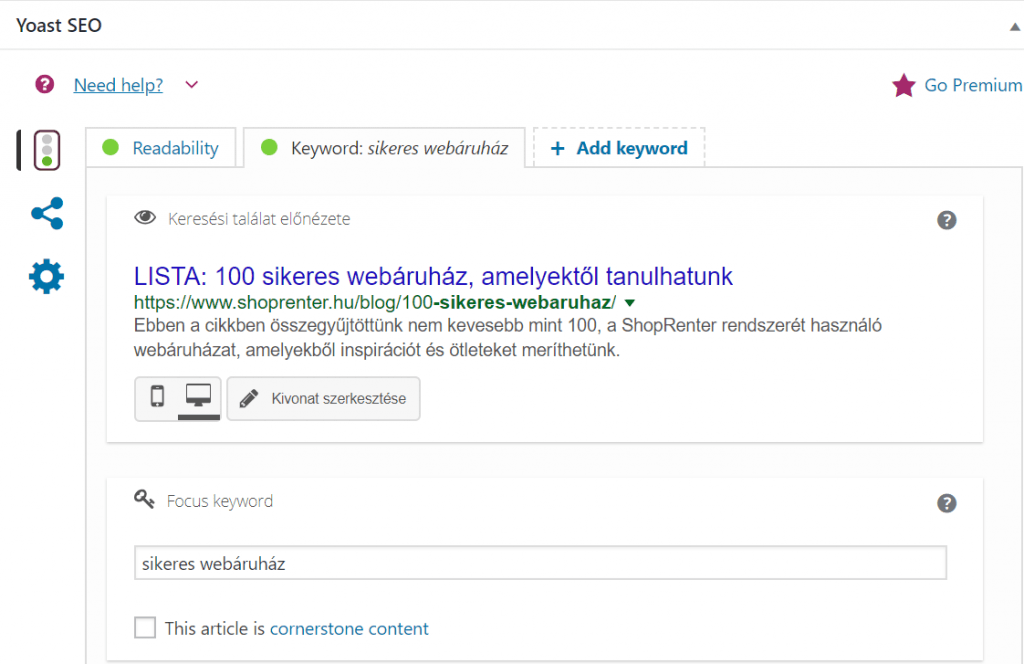
Task: Open the social share settings icon
Action: pos(47,213)
